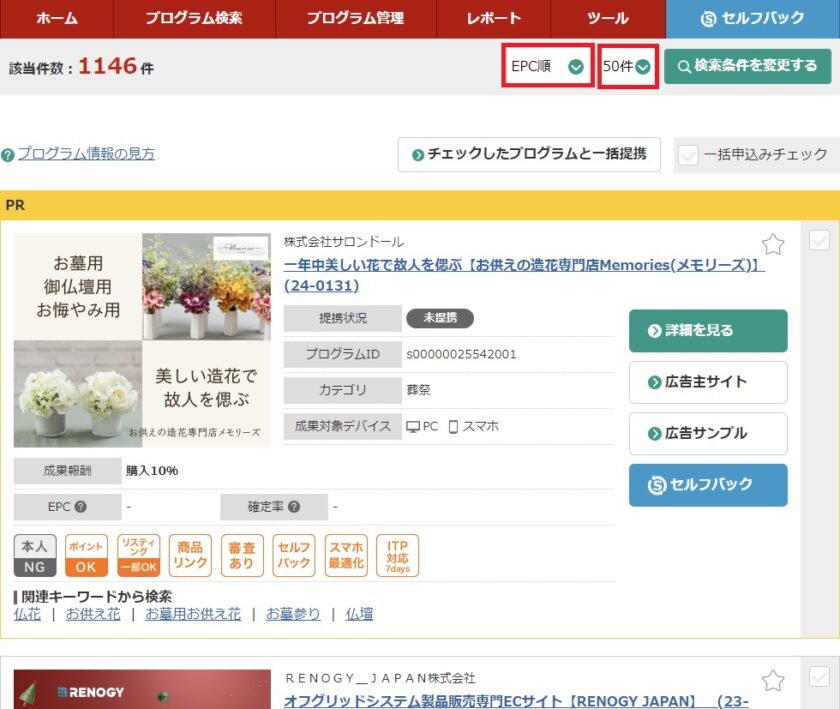Toggle the 一括申込みチェック checkbox
Image resolution: width=840 pixels, height=709 pixels.
point(688,155)
